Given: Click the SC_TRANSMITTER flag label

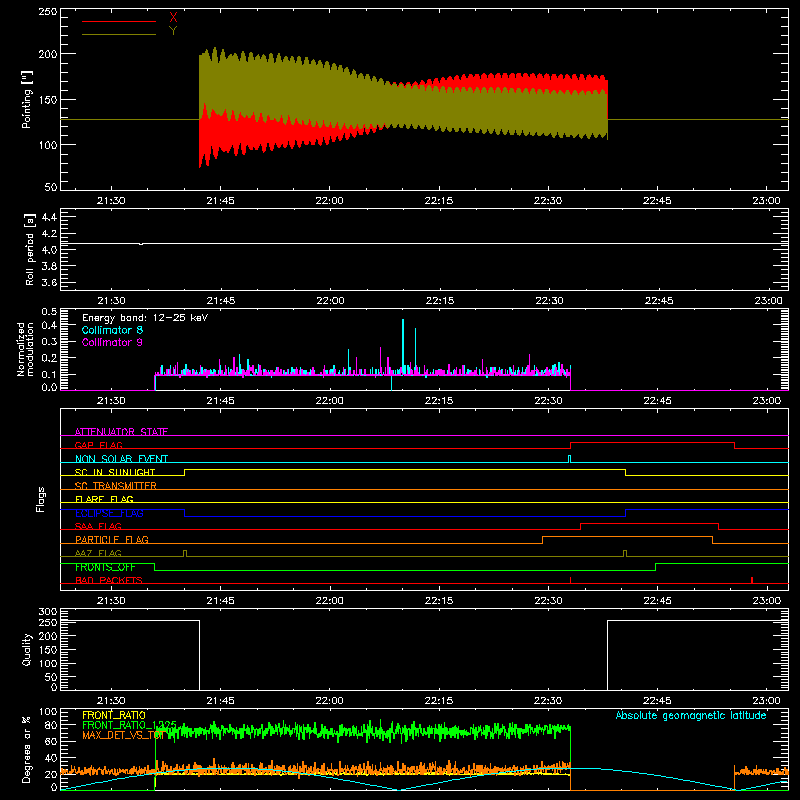Looking at the screenshot, I should (115, 486).
